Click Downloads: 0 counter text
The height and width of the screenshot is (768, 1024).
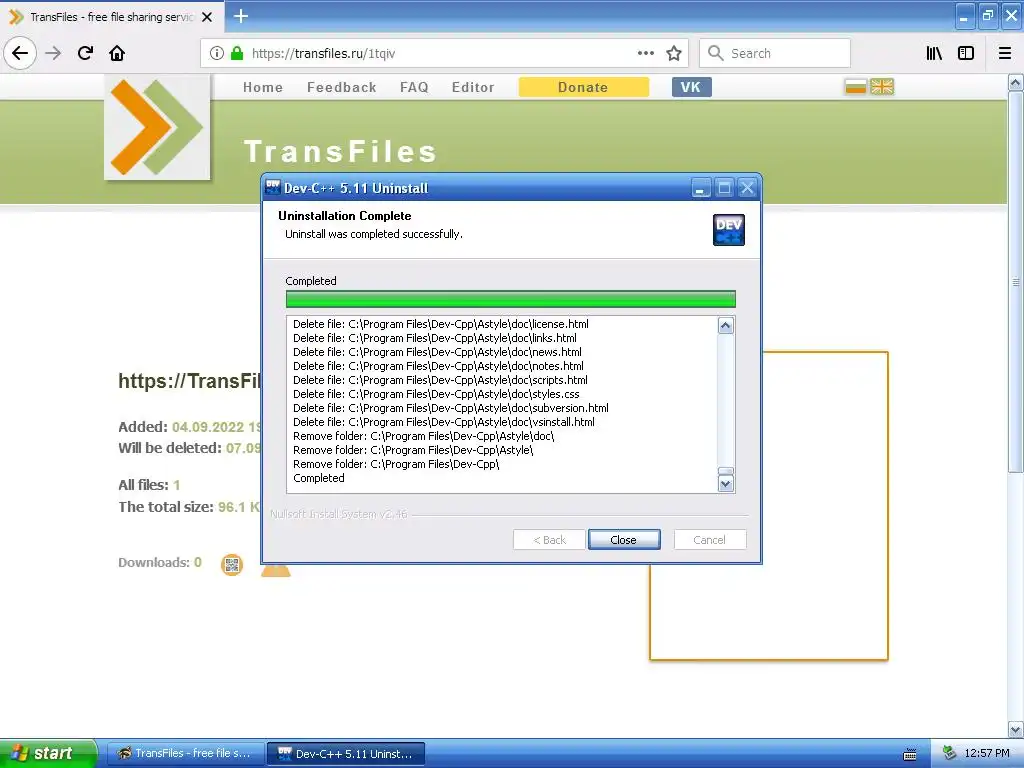click(x=160, y=562)
